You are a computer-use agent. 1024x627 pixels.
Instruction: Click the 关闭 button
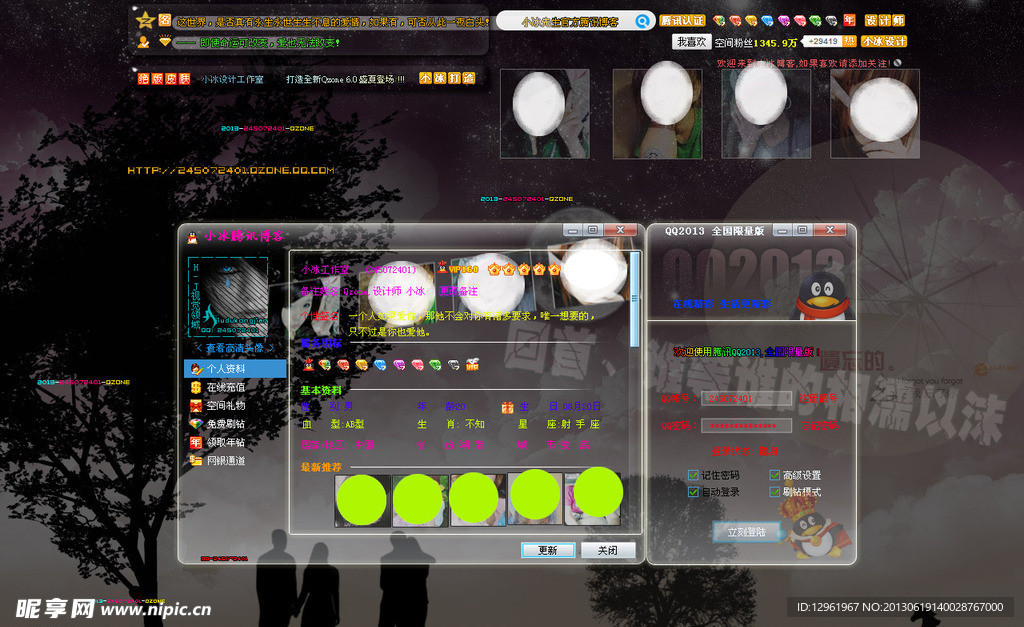607,550
